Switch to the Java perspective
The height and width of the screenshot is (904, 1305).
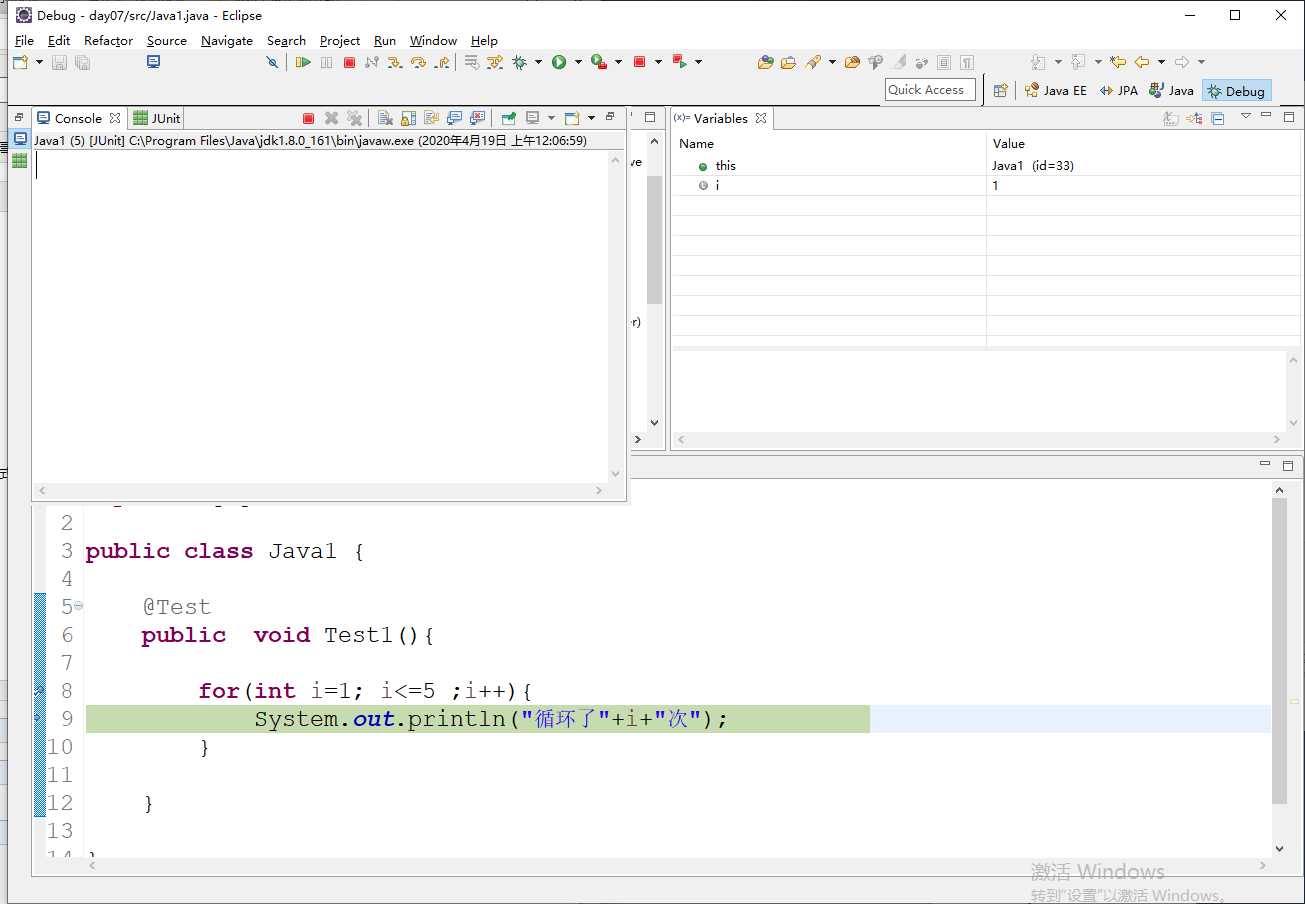coord(1172,90)
